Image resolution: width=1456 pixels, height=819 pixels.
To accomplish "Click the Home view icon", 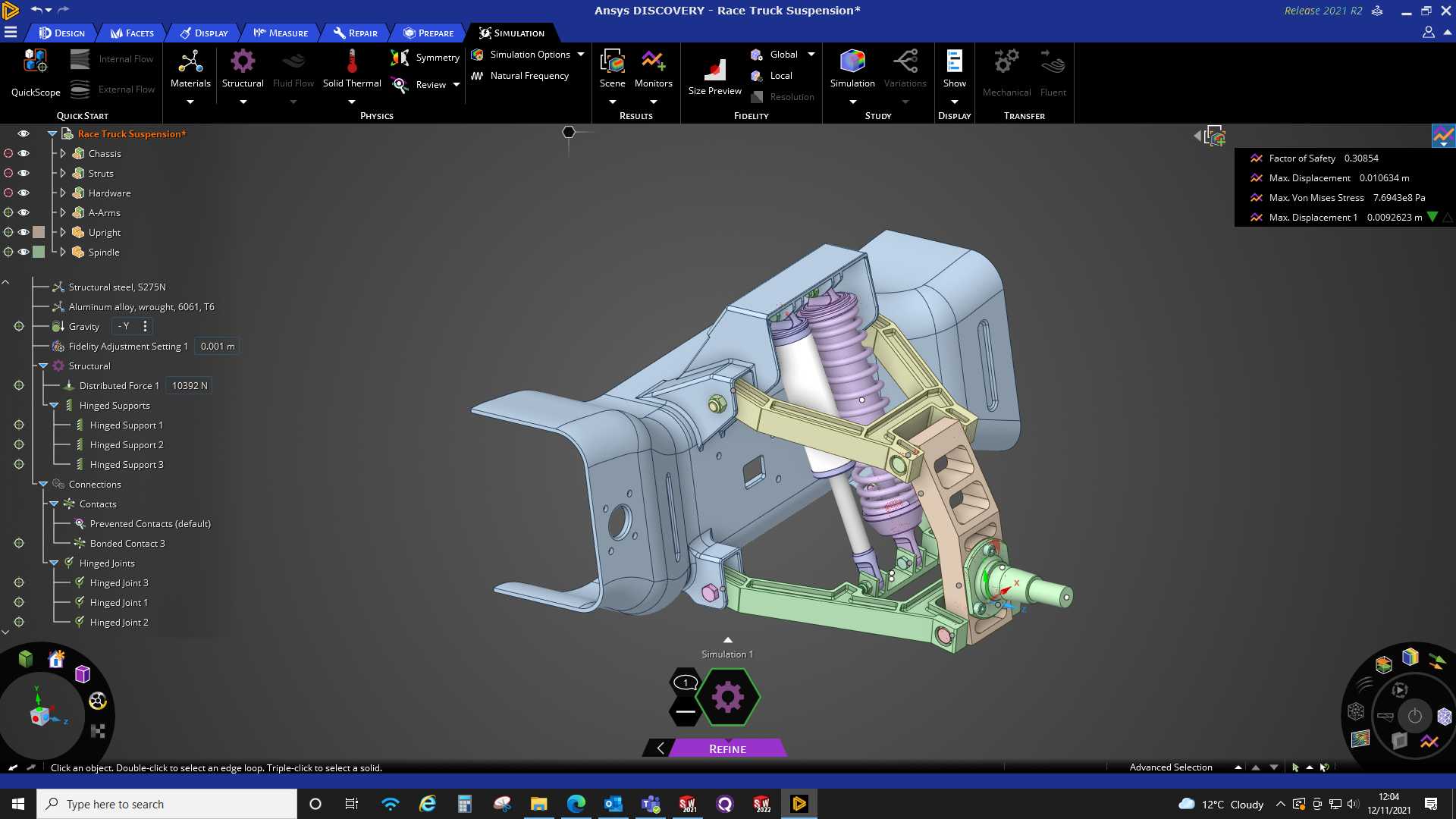I will point(56,659).
